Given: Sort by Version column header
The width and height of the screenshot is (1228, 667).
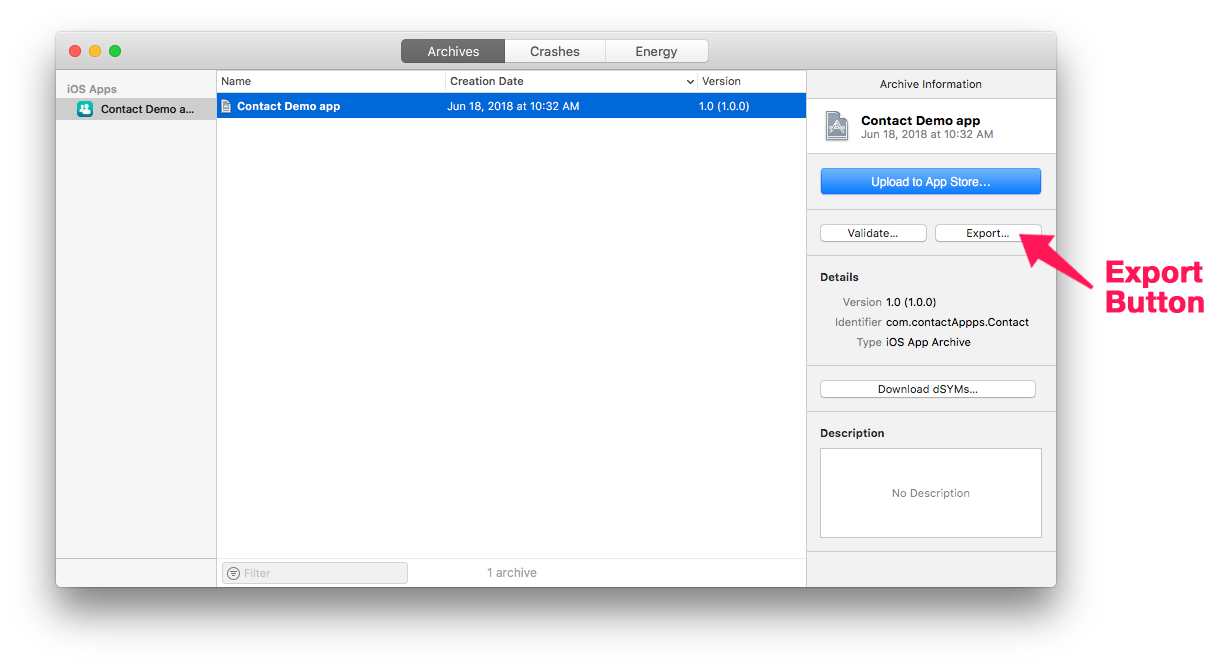Looking at the screenshot, I should tap(752, 81).
